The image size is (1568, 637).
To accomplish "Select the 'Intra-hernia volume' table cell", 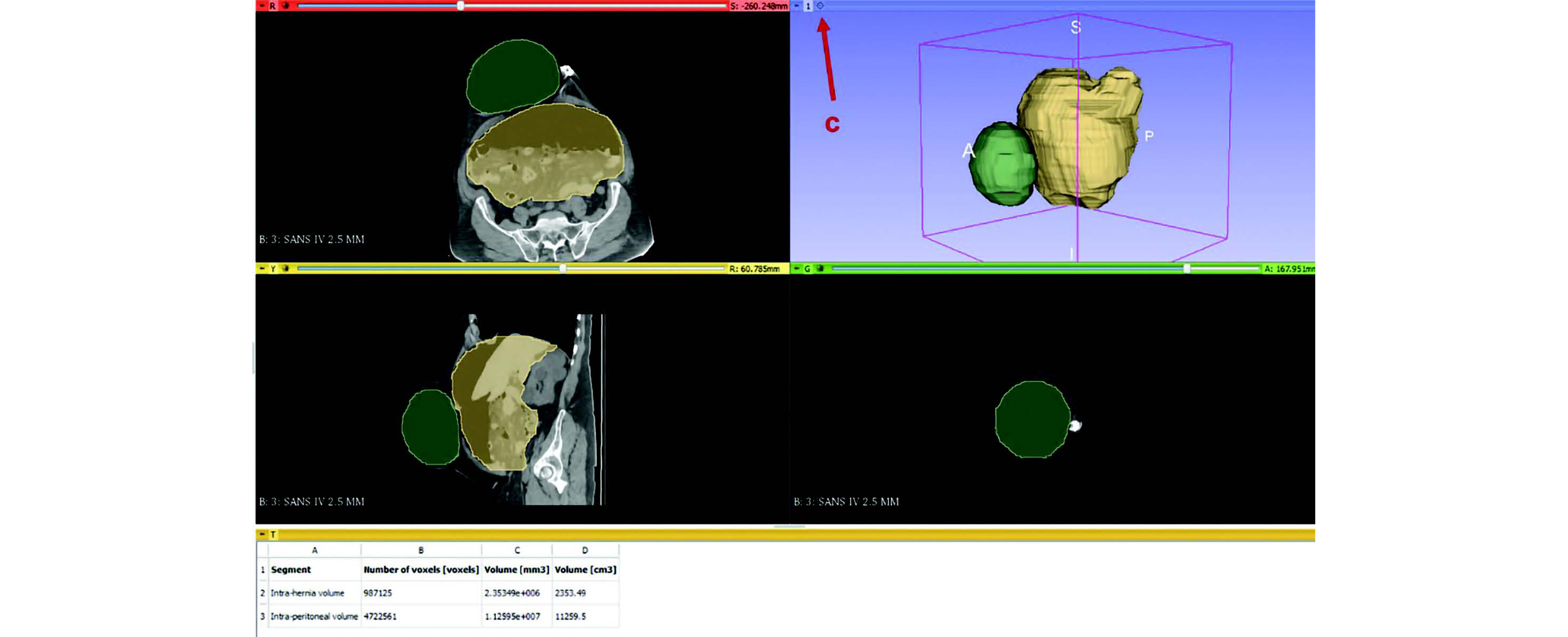I will click(x=307, y=592).
